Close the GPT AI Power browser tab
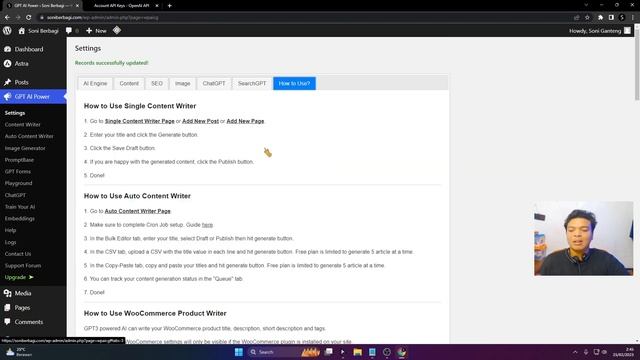 click(77, 6)
